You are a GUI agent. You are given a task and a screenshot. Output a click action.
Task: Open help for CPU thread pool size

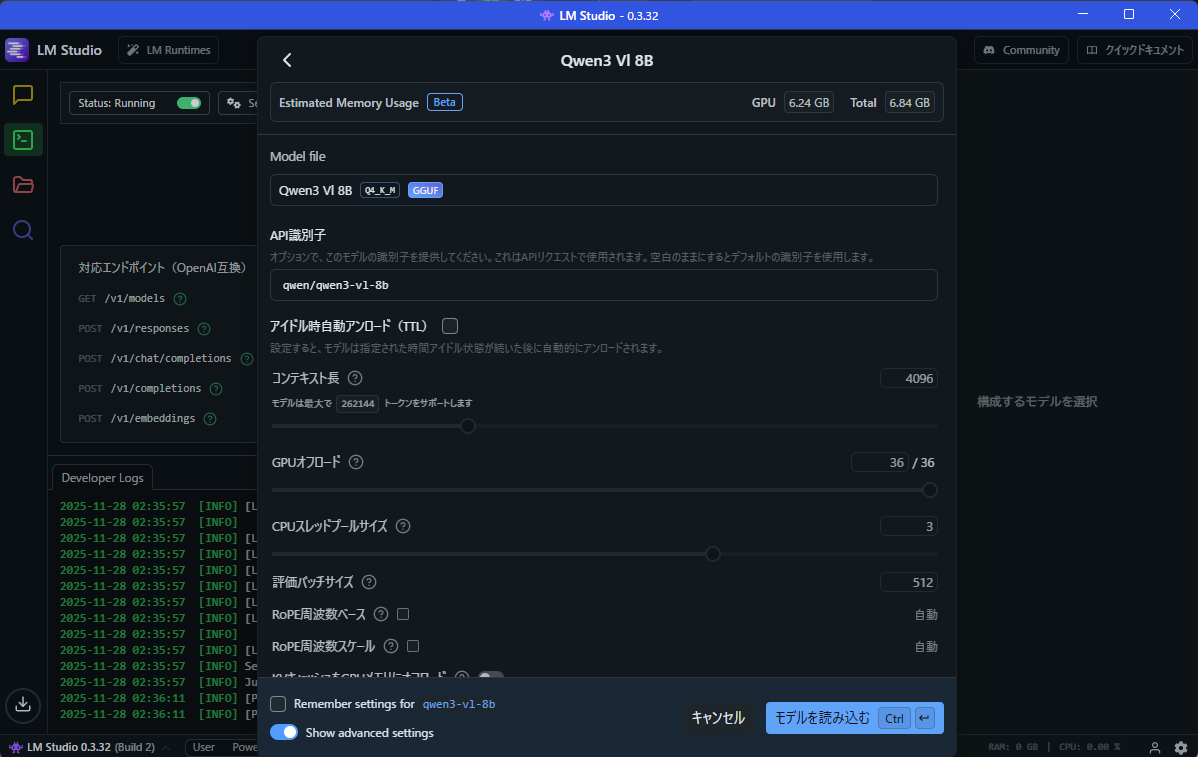(x=403, y=526)
